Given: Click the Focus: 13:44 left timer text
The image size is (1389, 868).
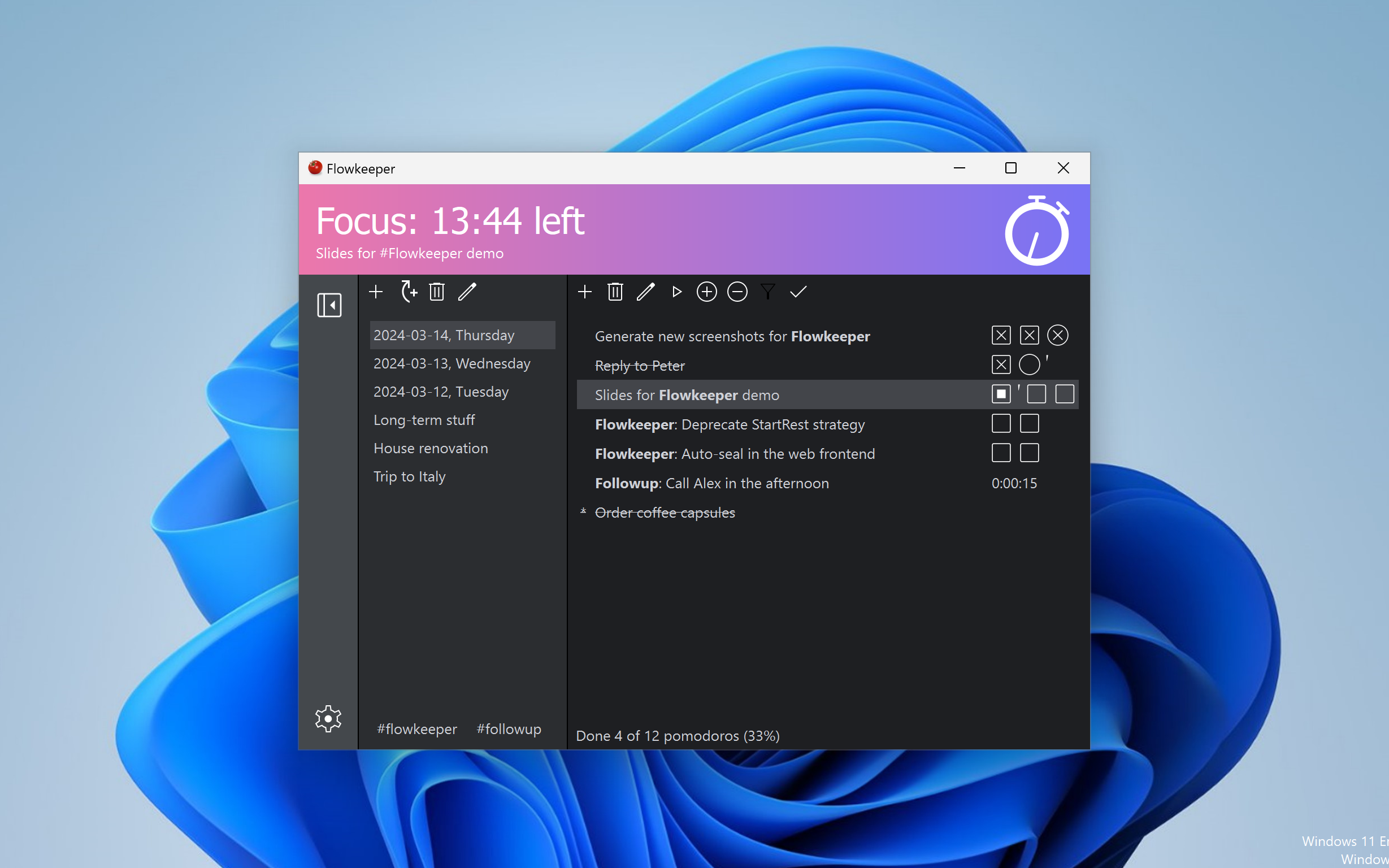Looking at the screenshot, I should [450, 221].
